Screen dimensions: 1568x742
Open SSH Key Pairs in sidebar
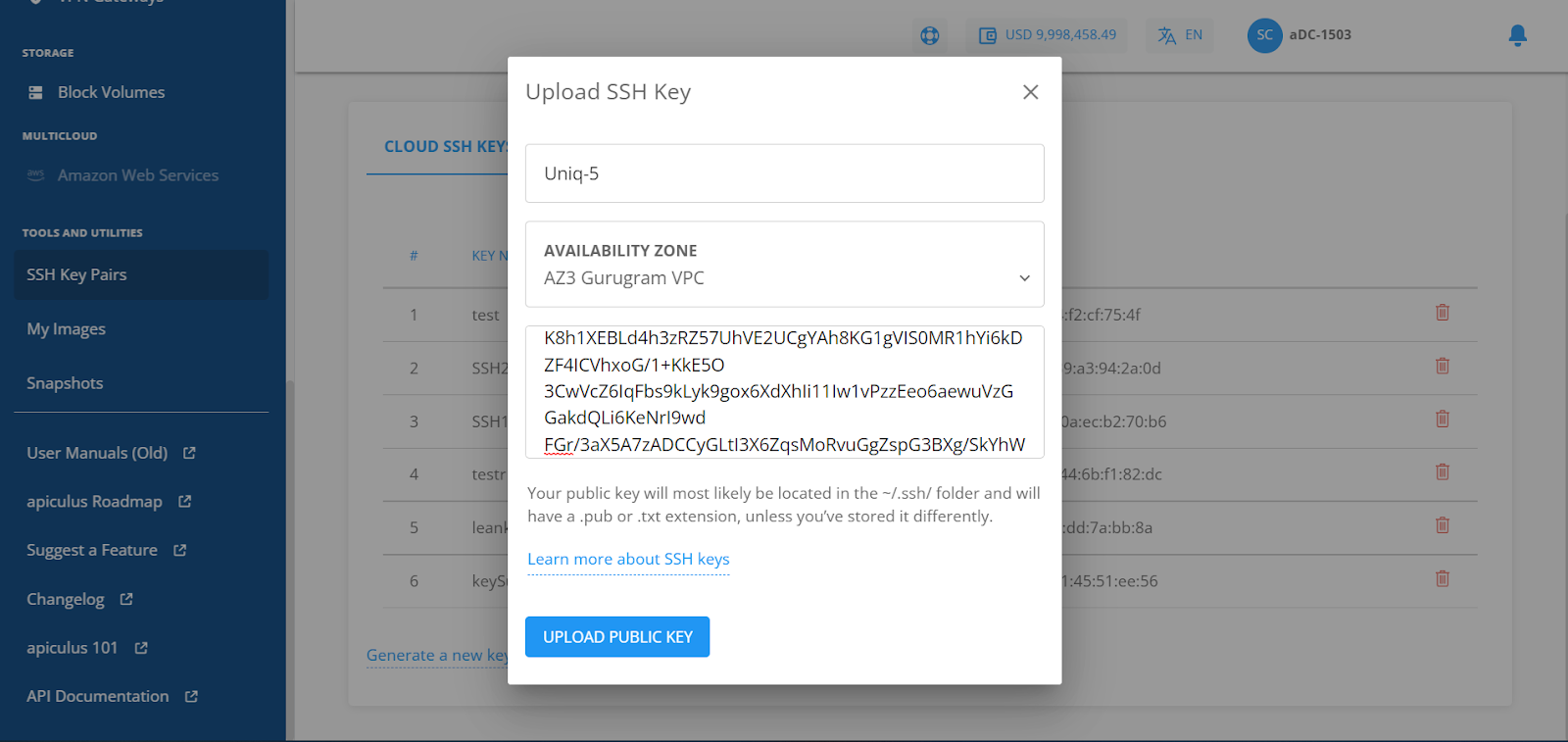click(x=76, y=274)
